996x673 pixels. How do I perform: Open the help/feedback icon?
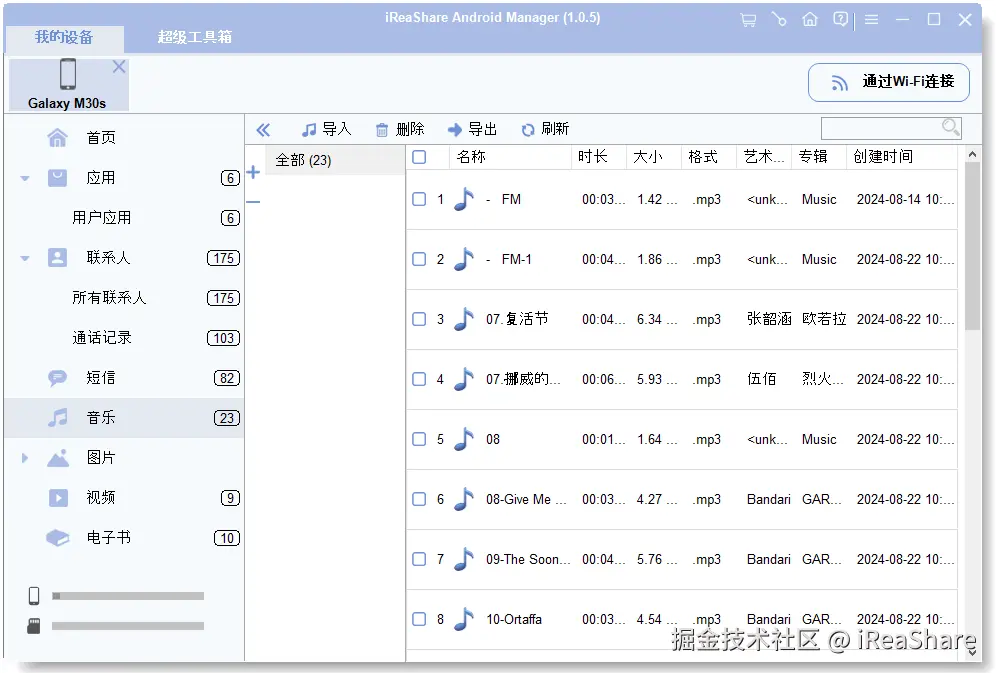[x=840, y=18]
